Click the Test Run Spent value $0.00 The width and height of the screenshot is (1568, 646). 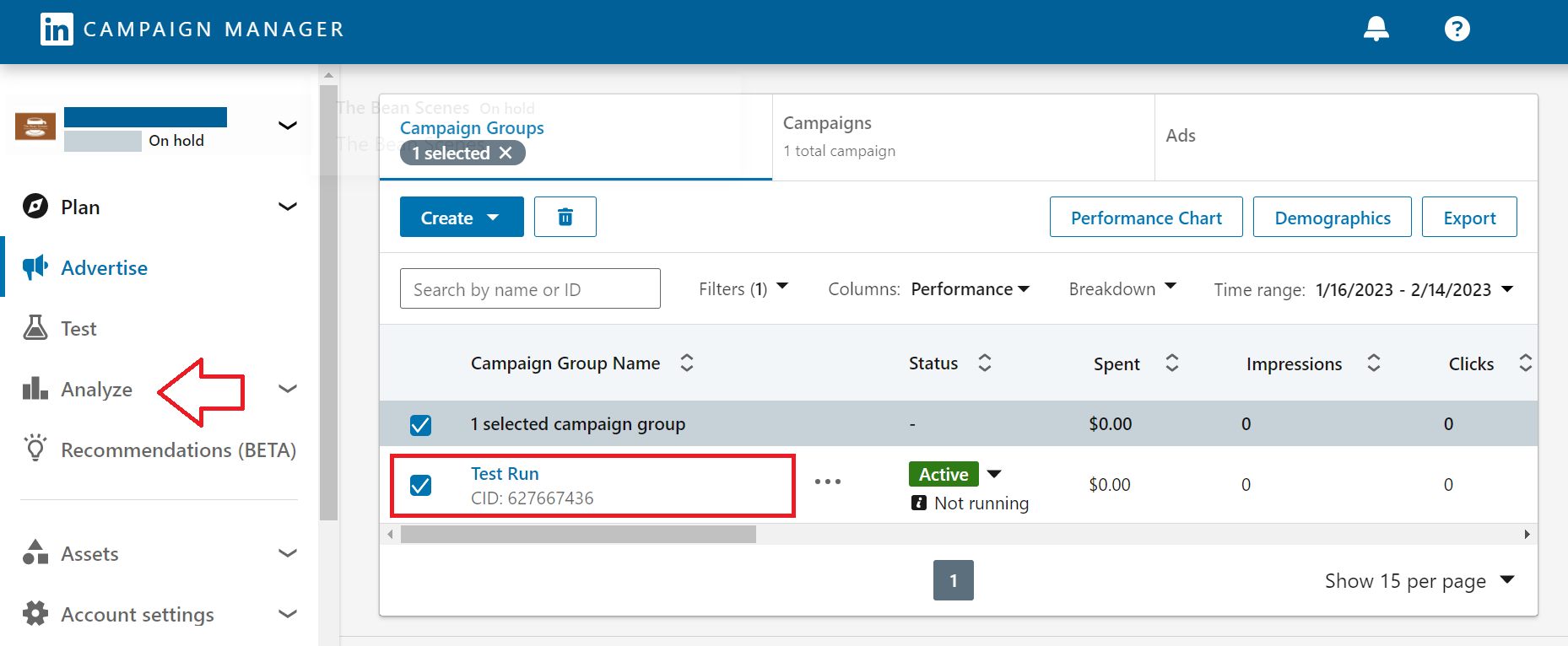point(1110,485)
